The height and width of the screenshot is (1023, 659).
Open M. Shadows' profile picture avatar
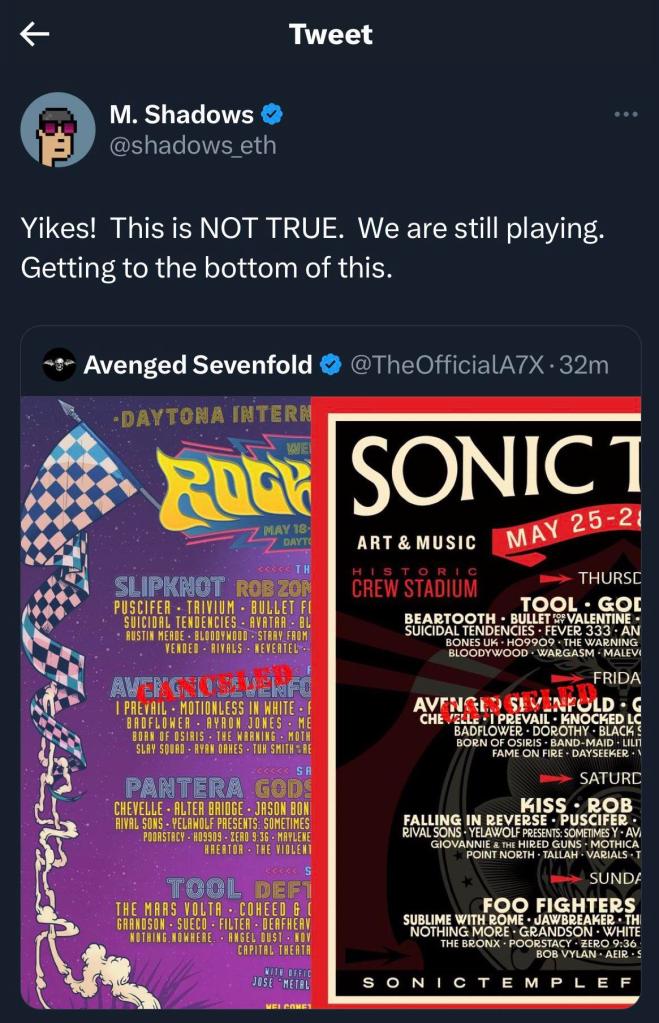(58, 130)
